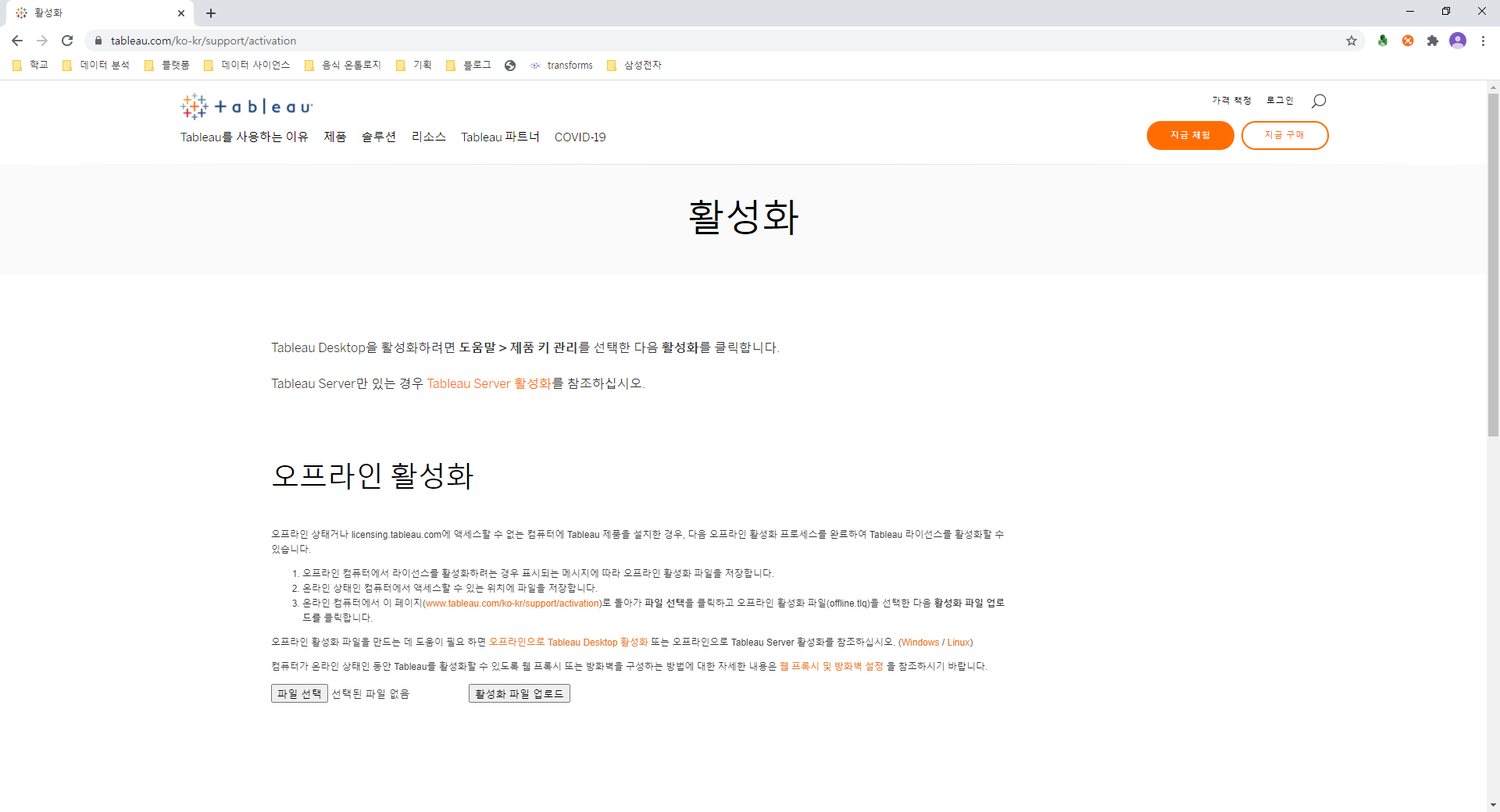Click the site lock icon in address bar

click(x=98, y=41)
